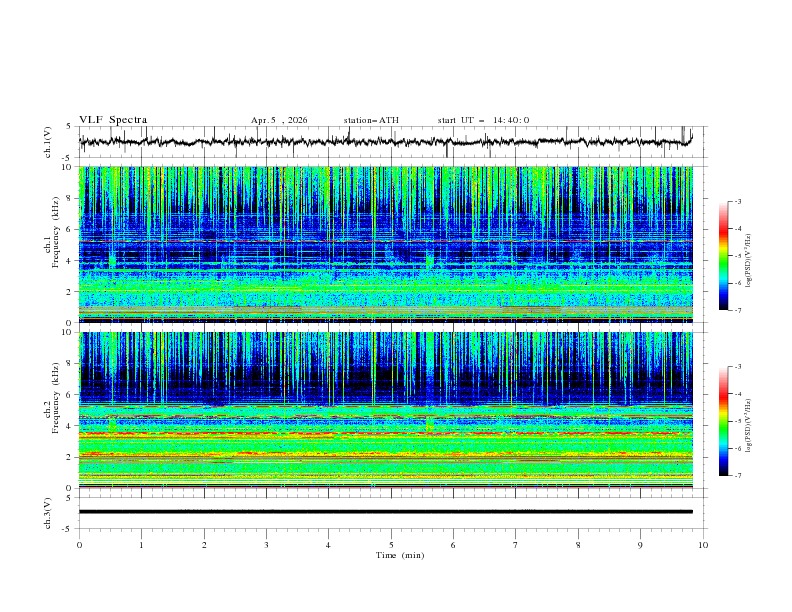
Task: Click the ch.1 spectrogram color bar
Action: pos(723,256)
